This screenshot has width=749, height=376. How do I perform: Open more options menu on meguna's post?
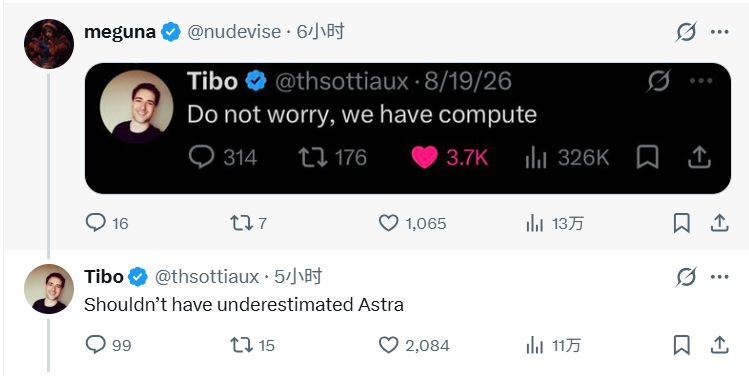(719, 32)
